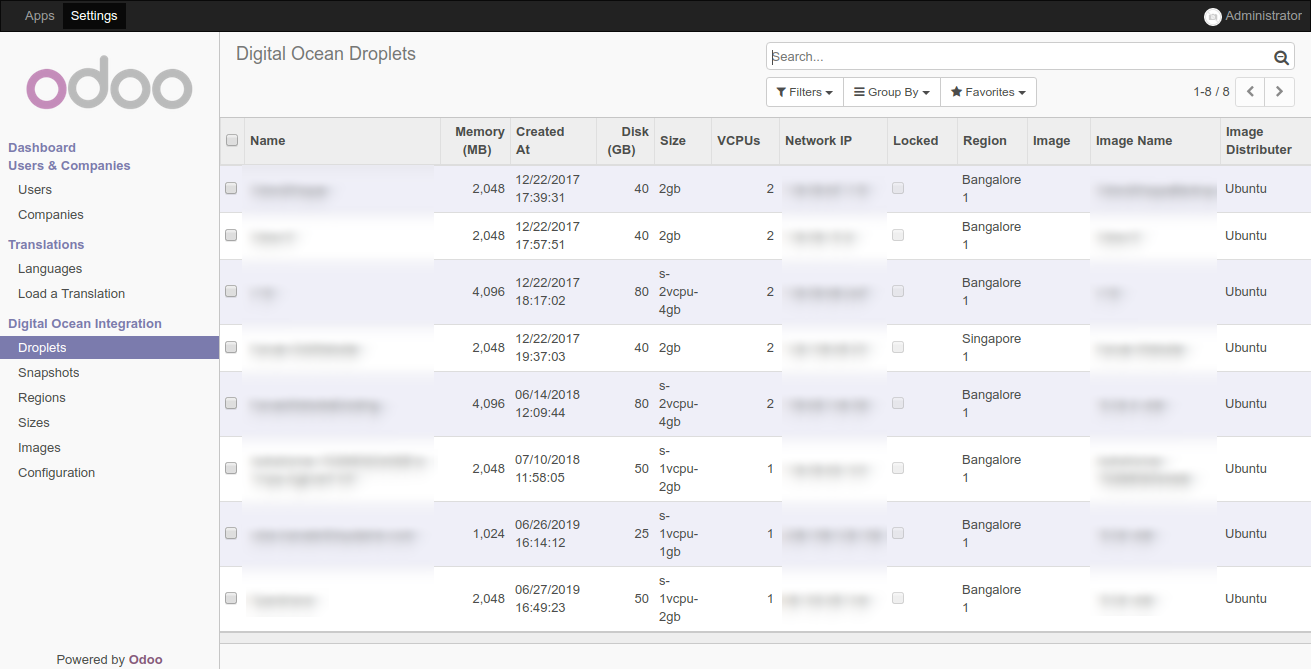Tick the row checkbox for droplet created 12/22/2017 18:17:02
The image size is (1311, 669).
point(231,292)
